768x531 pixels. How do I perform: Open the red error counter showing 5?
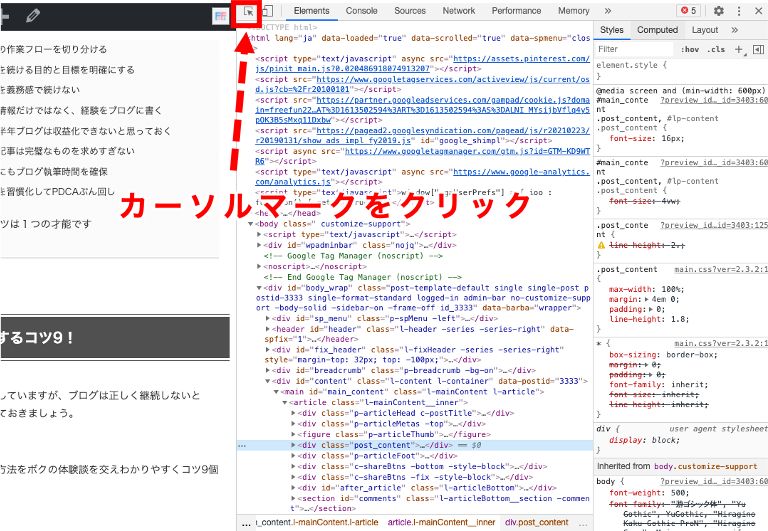pos(689,10)
